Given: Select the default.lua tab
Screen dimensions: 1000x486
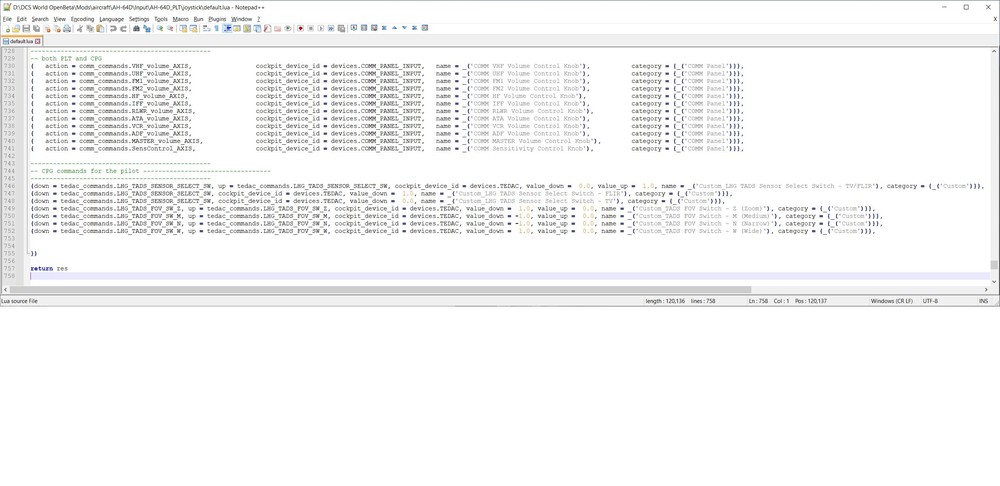Looking at the screenshot, I should pos(21,41).
